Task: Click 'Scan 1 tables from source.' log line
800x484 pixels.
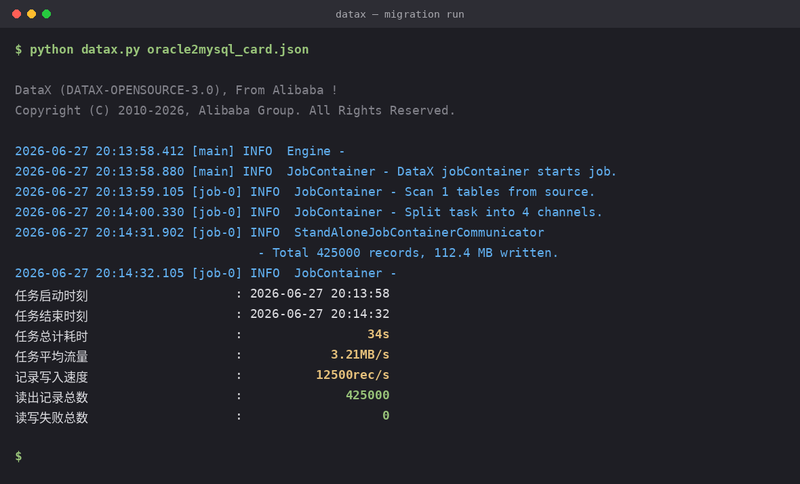Action: [305, 192]
